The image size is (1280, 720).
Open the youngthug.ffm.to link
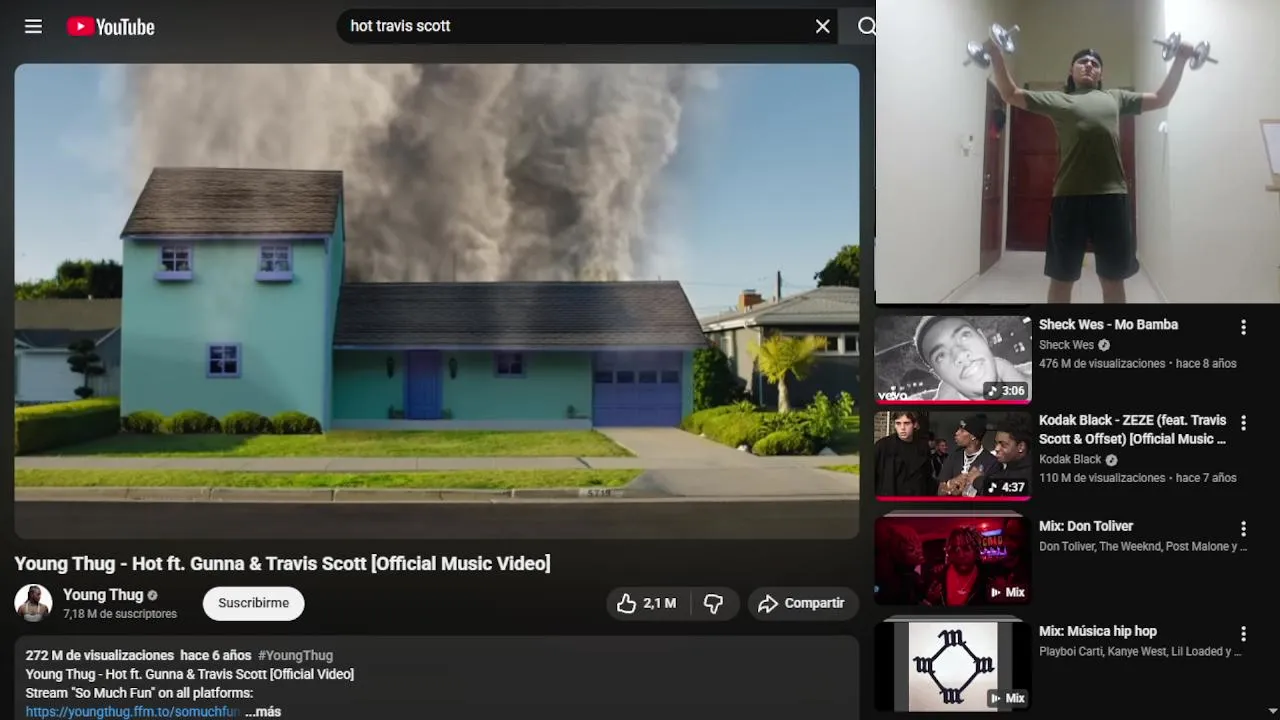tap(133, 712)
